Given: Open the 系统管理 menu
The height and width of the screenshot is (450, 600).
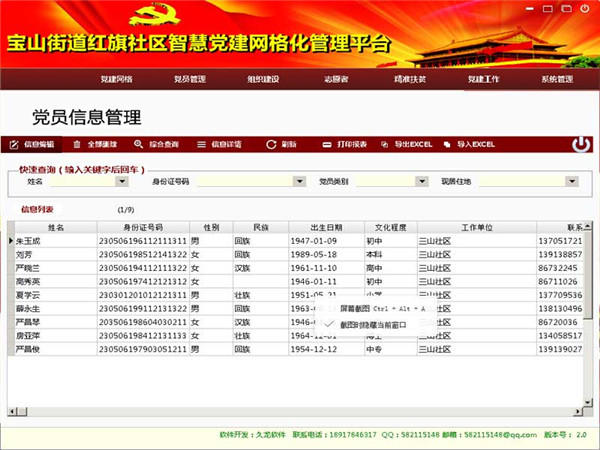Looking at the screenshot, I should (x=557, y=79).
